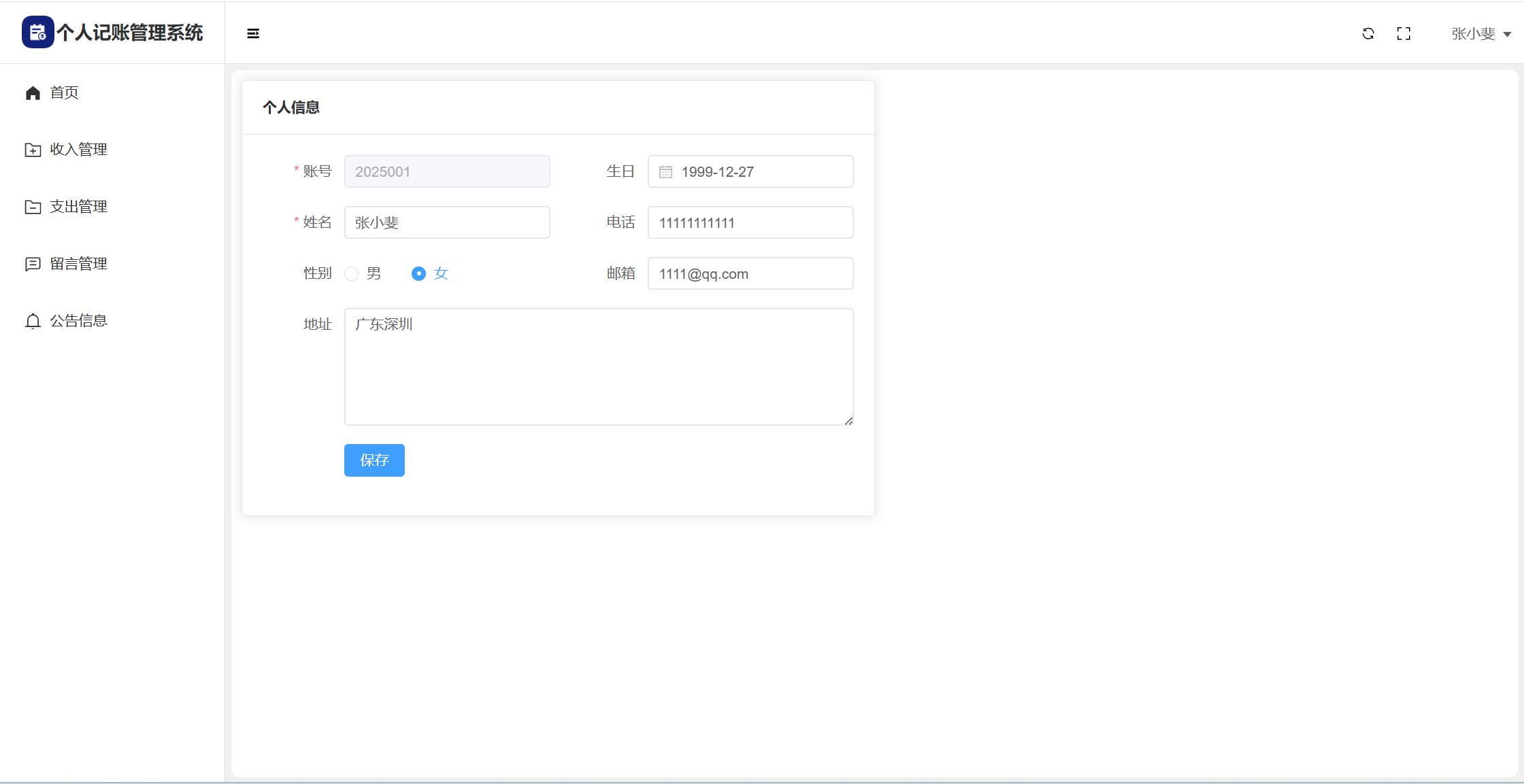The image size is (1524, 784).
Task: Click the 邮箱 input field
Action: coord(750,273)
